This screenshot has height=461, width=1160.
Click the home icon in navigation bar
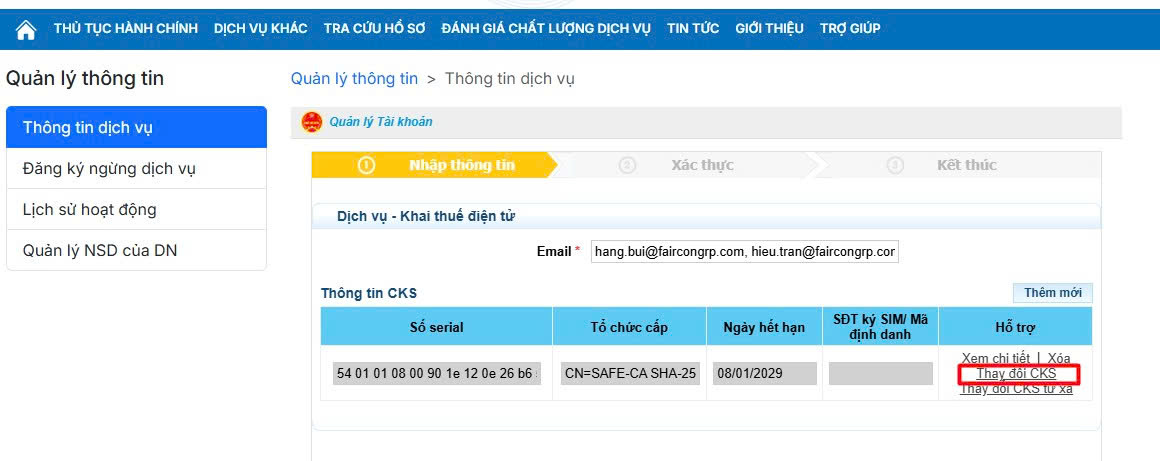click(26, 29)
